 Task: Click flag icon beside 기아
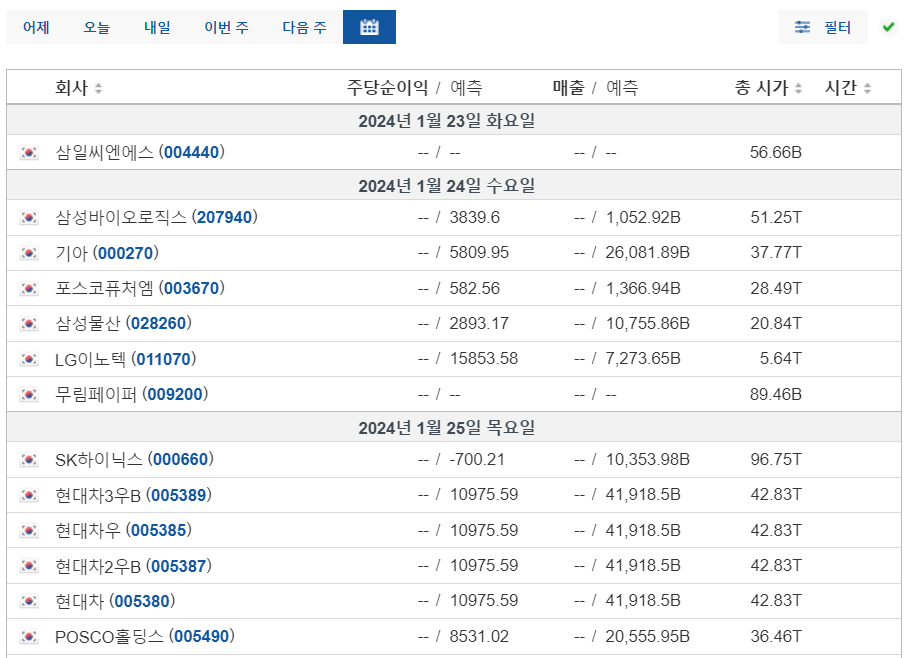tap(29, 253)
